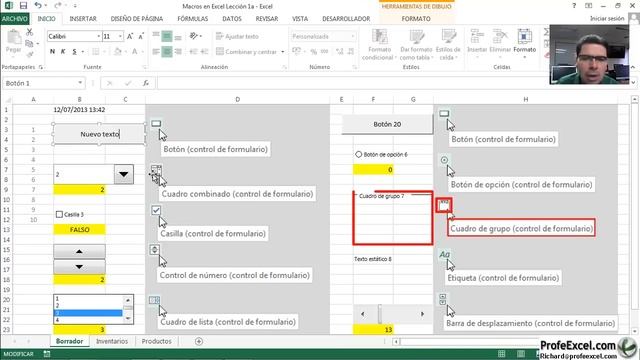This screenshot has width=640, height=360.
Task: Open the FORMATO drawing tools tab
Action: 416,19
